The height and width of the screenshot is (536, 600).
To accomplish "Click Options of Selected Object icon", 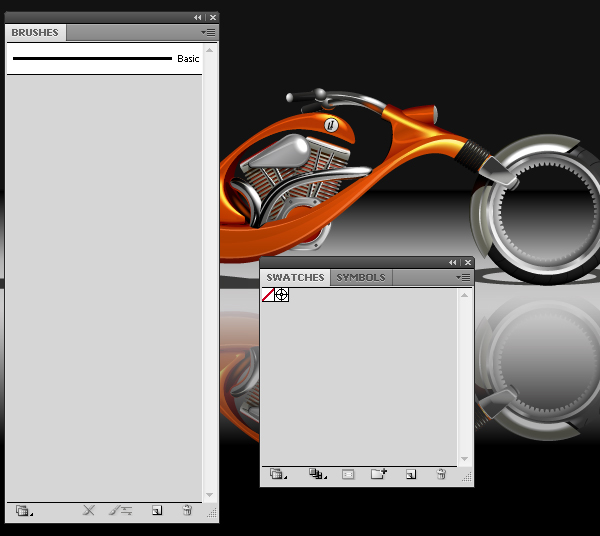I will pos(121,511).
